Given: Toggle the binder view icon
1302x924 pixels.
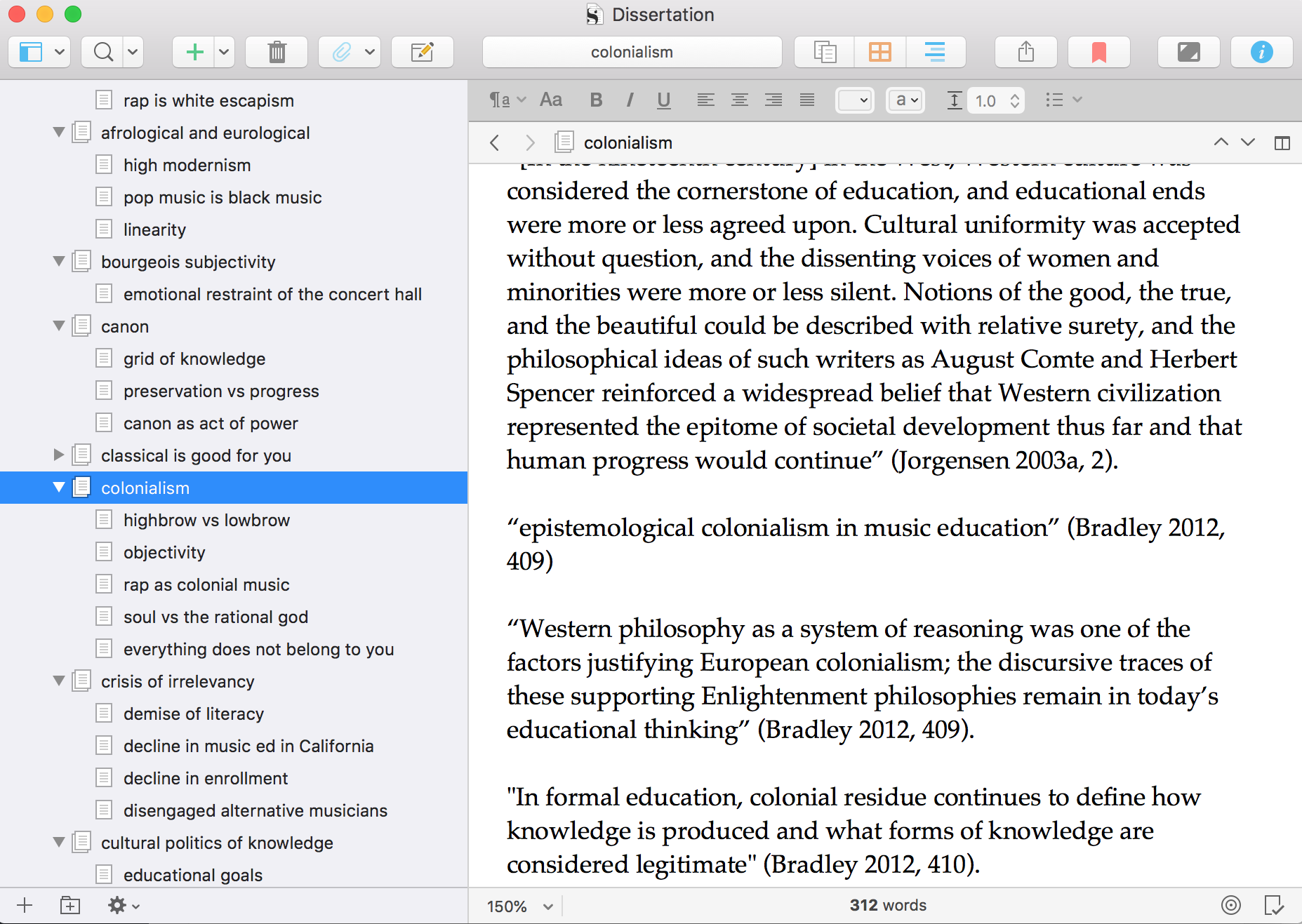Looking at the screenshot, I should coord(30,52).
